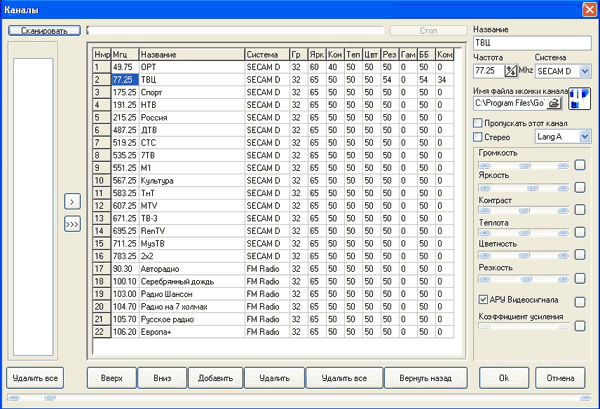Adjust the Громкость slider
The image size is (600, 409).
pos(523,166)
